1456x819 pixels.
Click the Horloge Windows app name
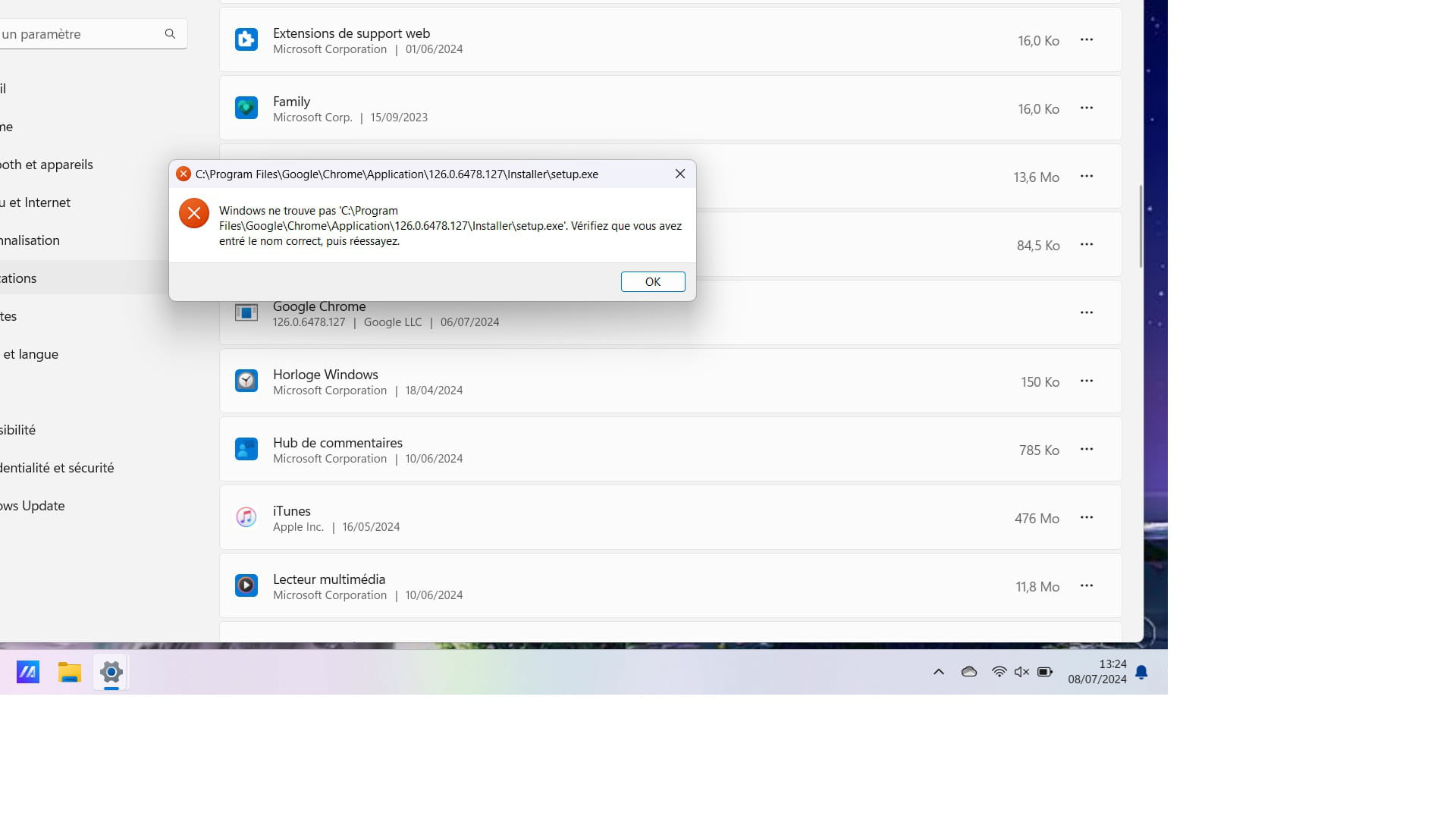pyautogui.click(x=325, y=375)
